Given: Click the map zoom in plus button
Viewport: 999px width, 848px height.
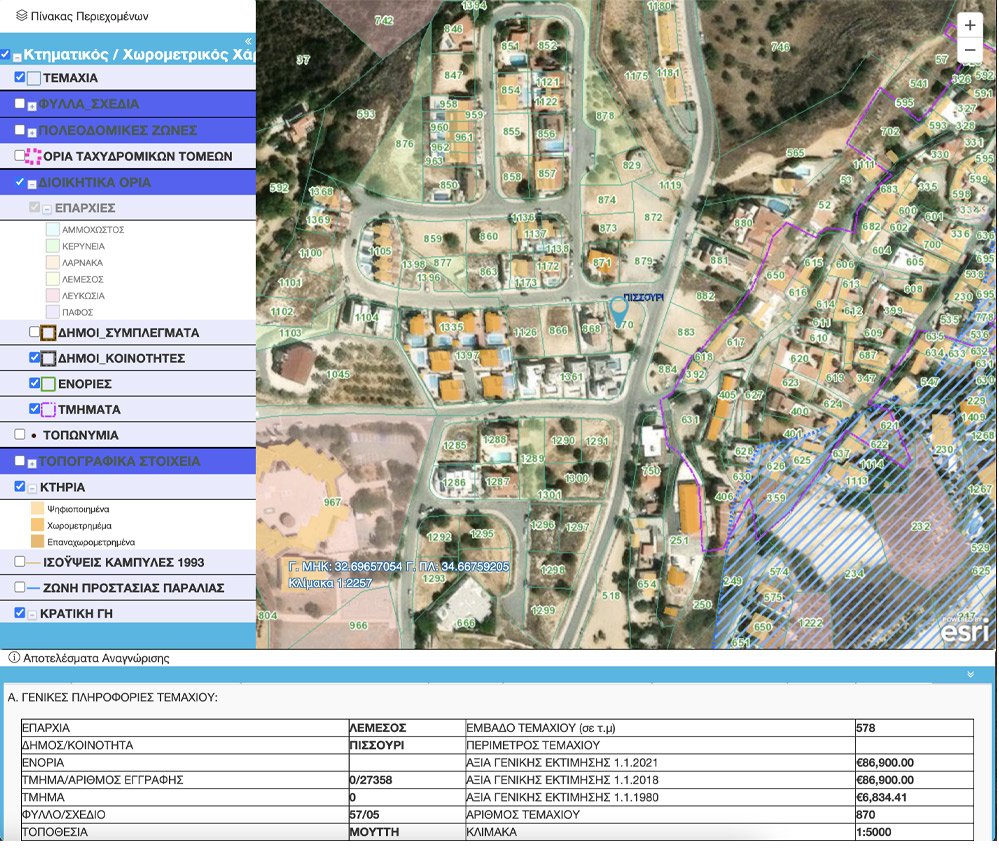Looking at the screenshot, I should [969, 25].
